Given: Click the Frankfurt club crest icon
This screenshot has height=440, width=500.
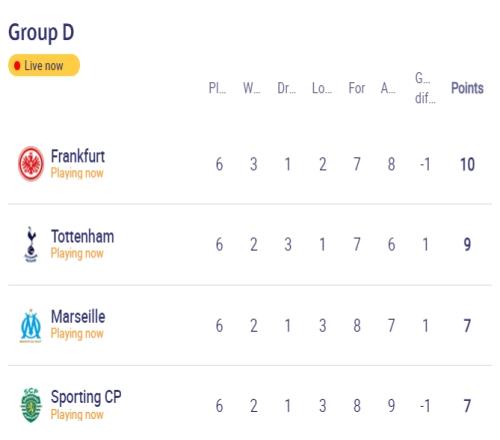Looking at the screenshot, I should [x=31, y=164].
